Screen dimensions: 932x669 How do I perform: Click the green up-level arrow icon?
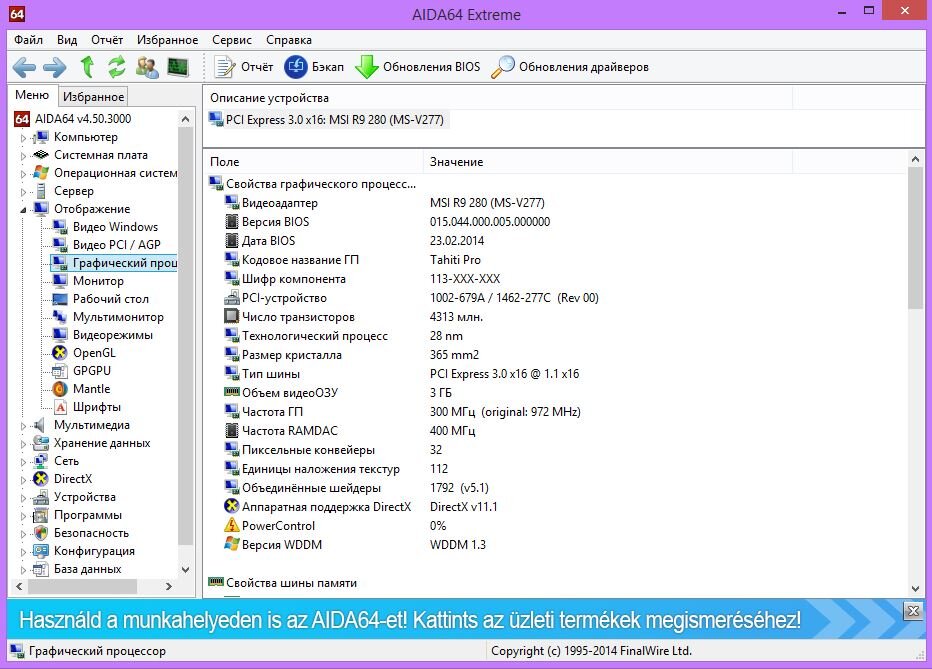(x=87, y=67)
